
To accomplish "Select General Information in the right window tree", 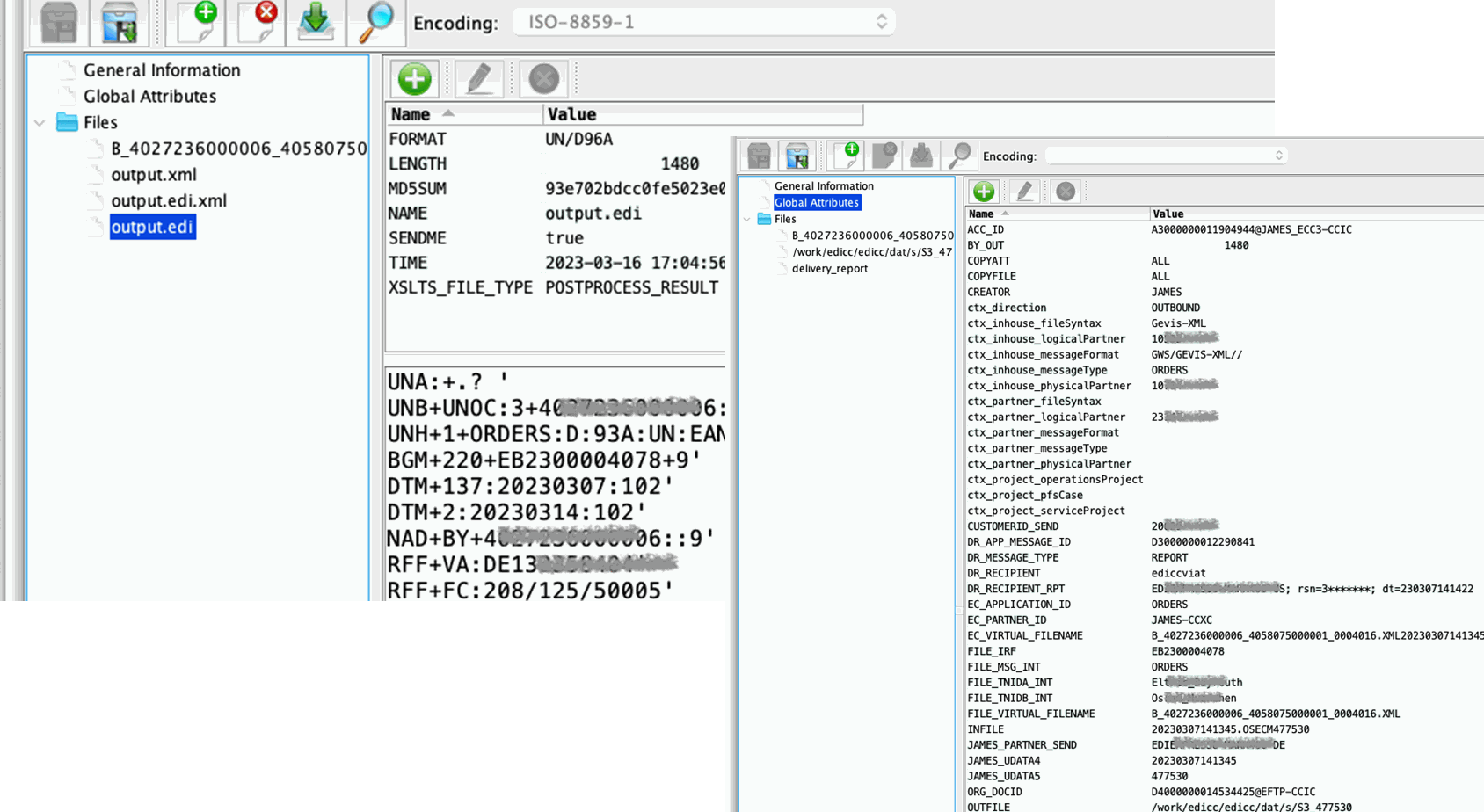I will [824, 186].
